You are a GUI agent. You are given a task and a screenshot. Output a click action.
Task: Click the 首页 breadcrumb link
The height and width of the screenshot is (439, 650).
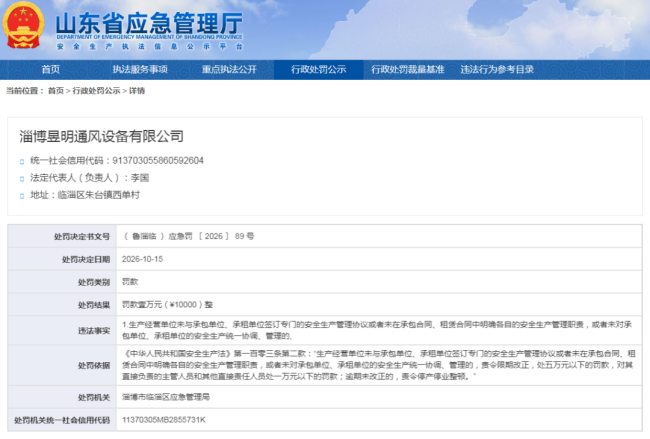(56, 91)
